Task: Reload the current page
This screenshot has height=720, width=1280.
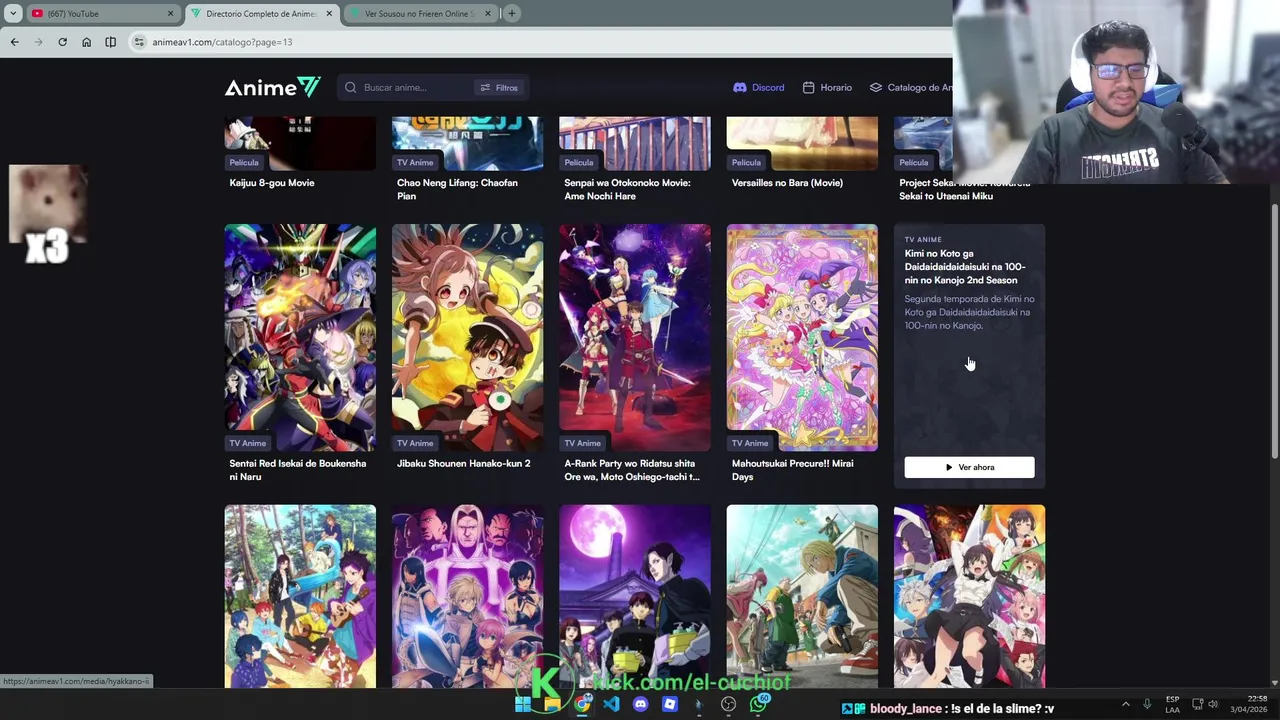Action: (62, 42)
